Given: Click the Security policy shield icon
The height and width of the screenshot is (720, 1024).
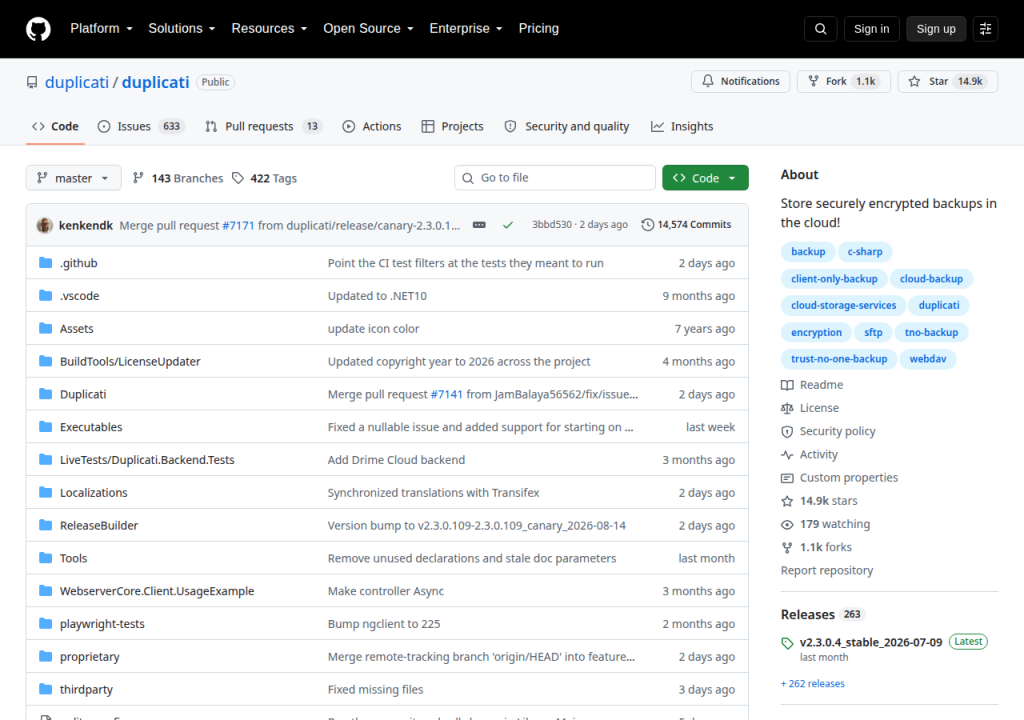Looking at the screenshot, I should point(787,431).
